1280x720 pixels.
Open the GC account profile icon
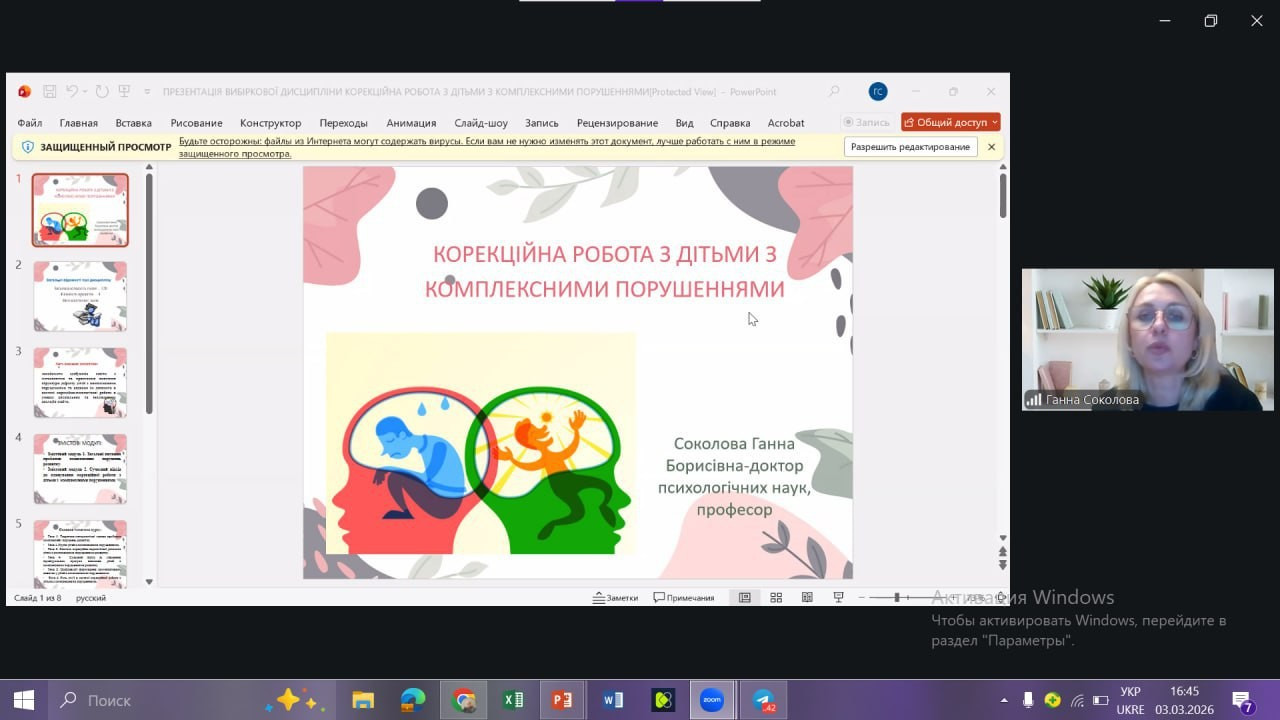[878, 92]
